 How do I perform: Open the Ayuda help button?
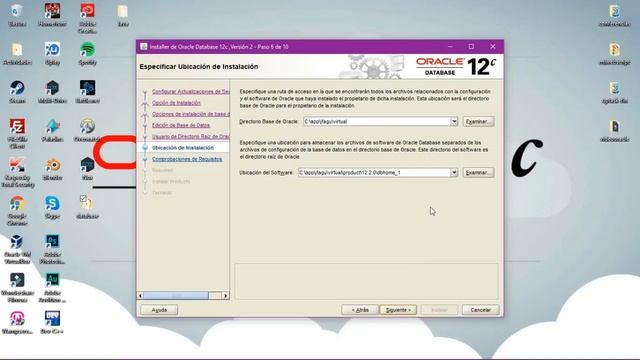(x=159, y=310)
